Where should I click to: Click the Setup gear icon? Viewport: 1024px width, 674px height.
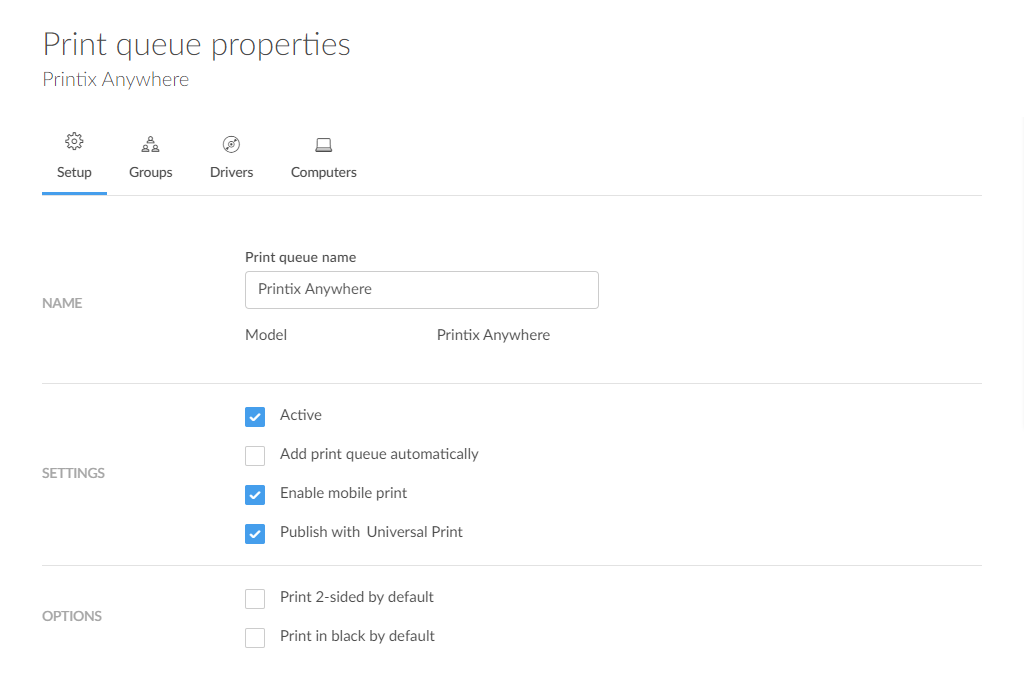(x=74, y=141)
